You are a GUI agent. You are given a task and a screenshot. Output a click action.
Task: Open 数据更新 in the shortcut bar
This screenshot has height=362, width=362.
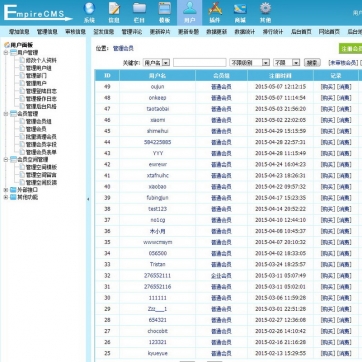click(217, 32)
